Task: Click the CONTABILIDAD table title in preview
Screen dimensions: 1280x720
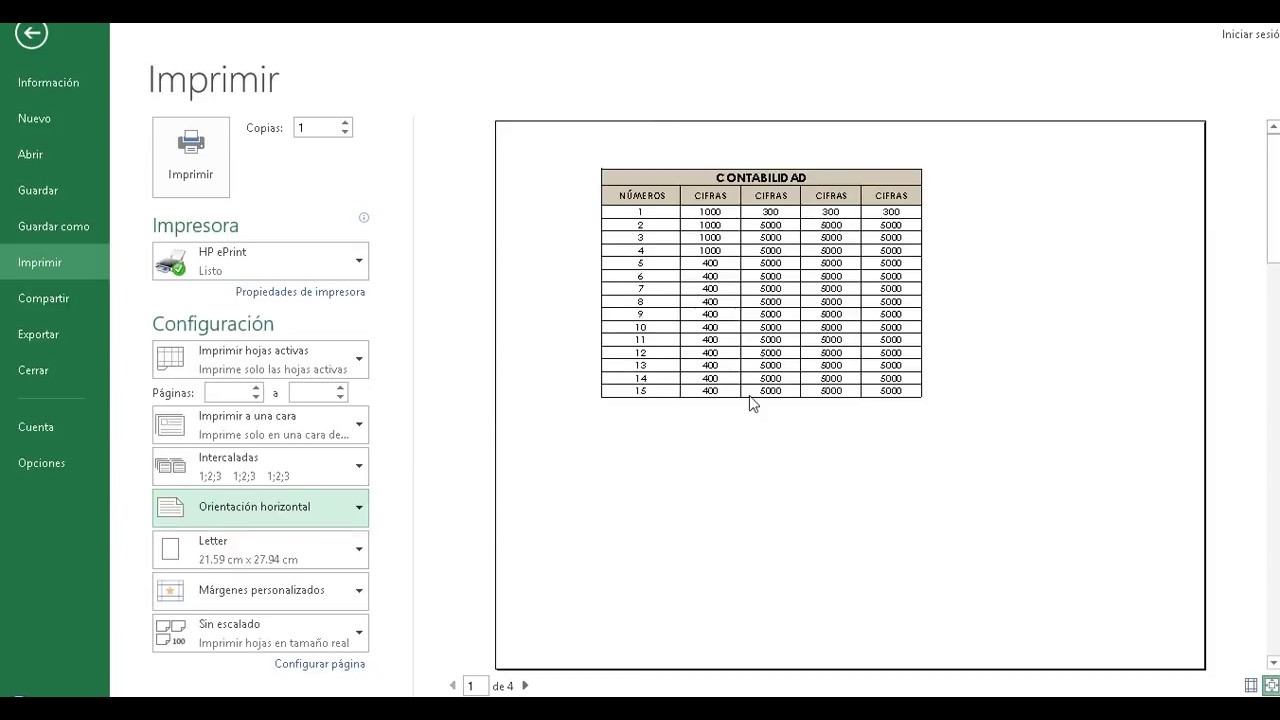Action: (x=761, y=178)
